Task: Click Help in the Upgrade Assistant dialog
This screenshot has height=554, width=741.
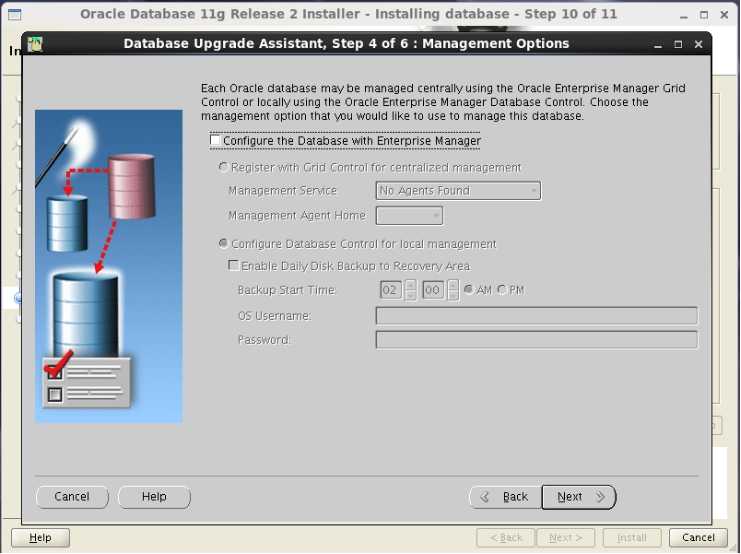Action: pos(154,497)
